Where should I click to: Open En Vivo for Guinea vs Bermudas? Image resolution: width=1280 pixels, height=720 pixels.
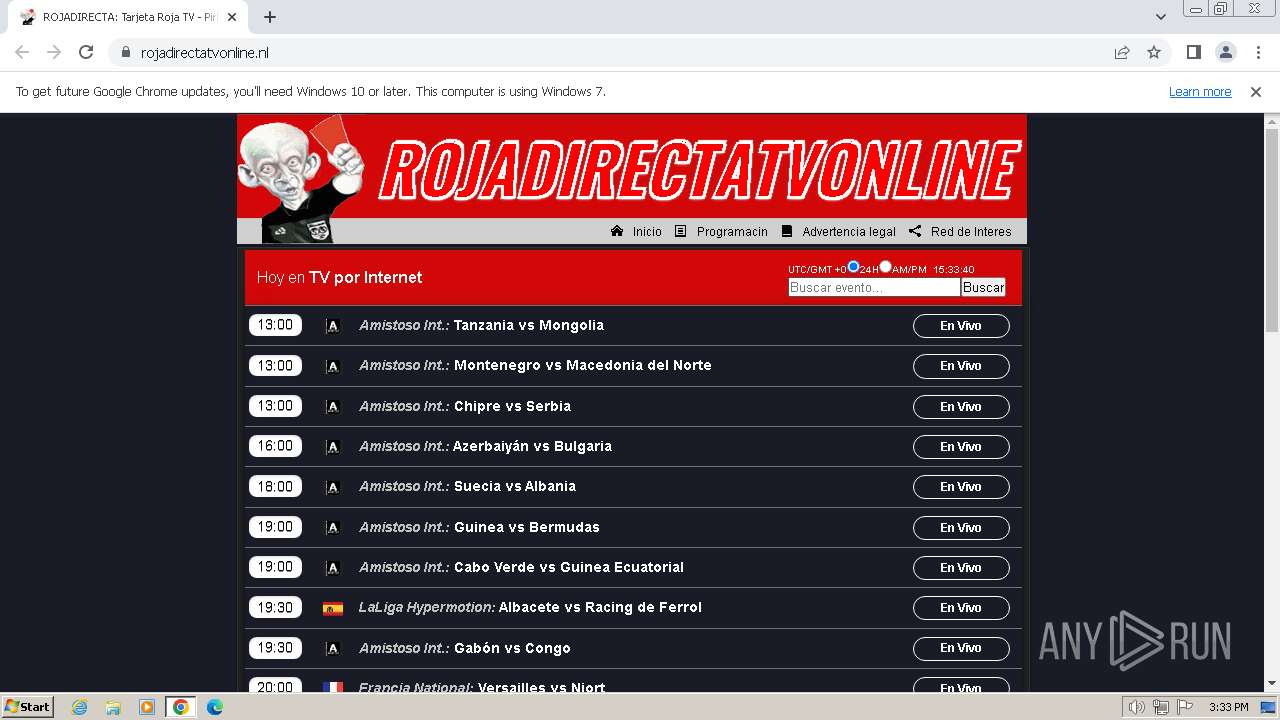tap(961, 528)
